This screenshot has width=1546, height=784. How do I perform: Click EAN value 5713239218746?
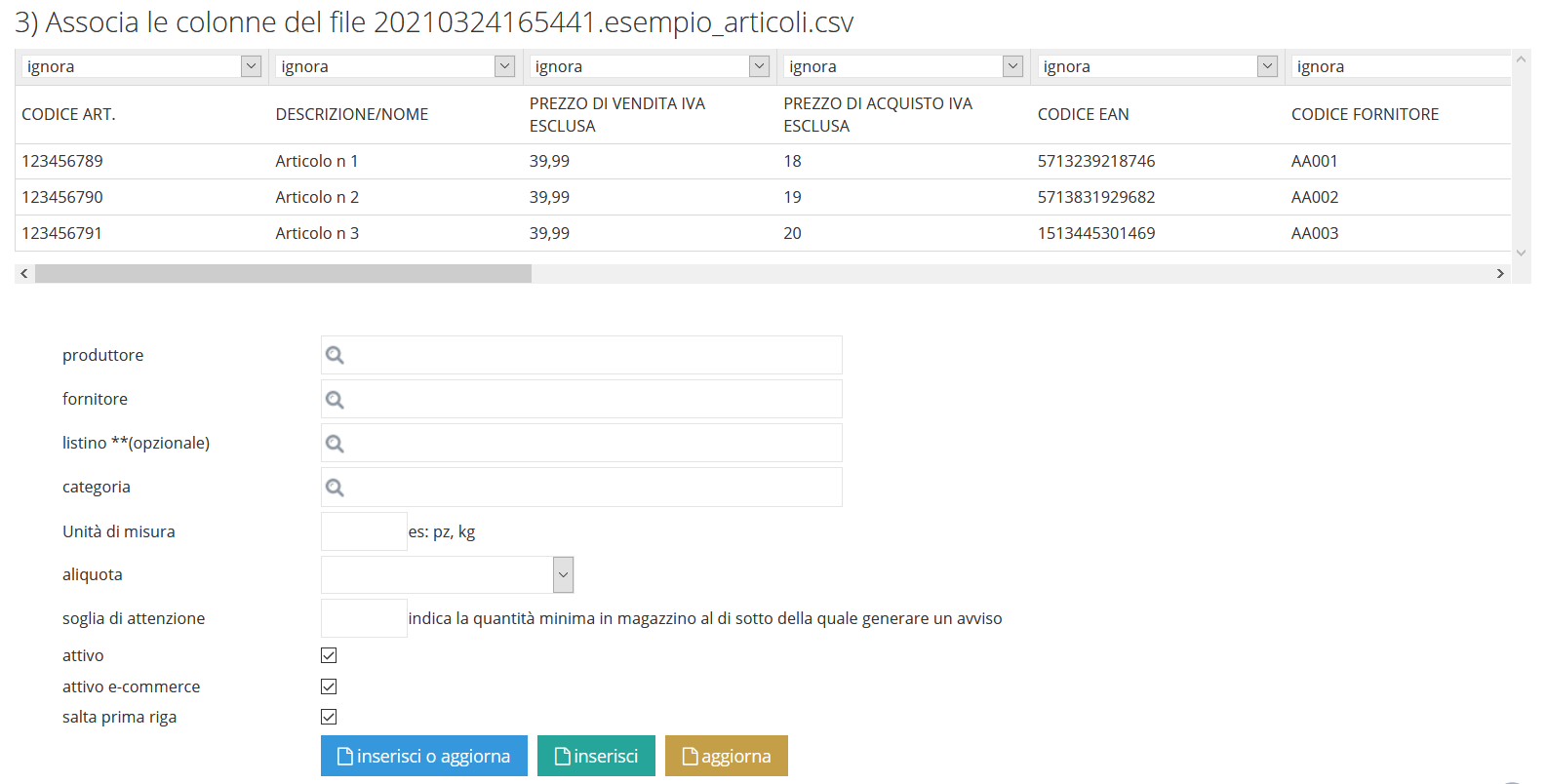coord(1096,161)
